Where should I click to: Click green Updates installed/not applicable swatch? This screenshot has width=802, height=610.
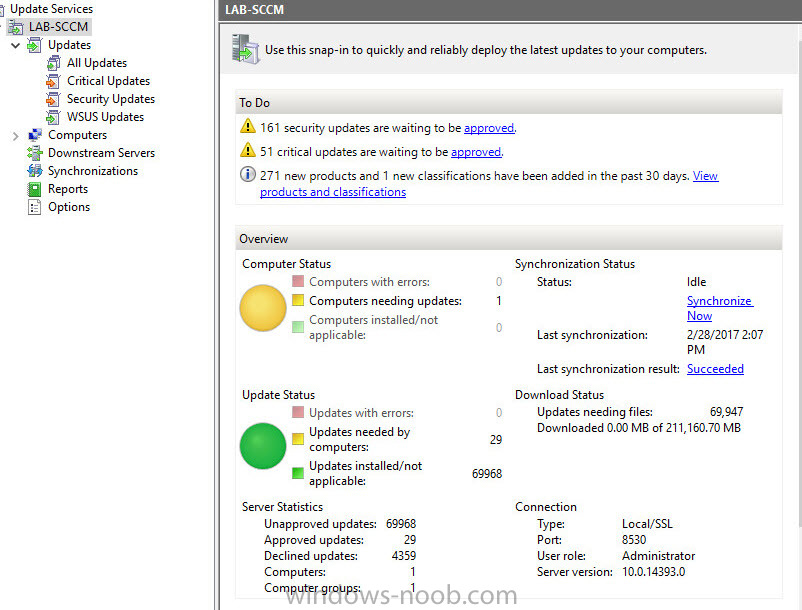click(298, 473)
